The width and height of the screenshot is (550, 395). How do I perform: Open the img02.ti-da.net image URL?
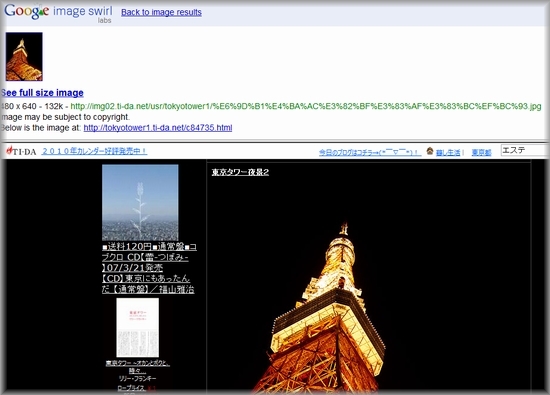(306, 106)
